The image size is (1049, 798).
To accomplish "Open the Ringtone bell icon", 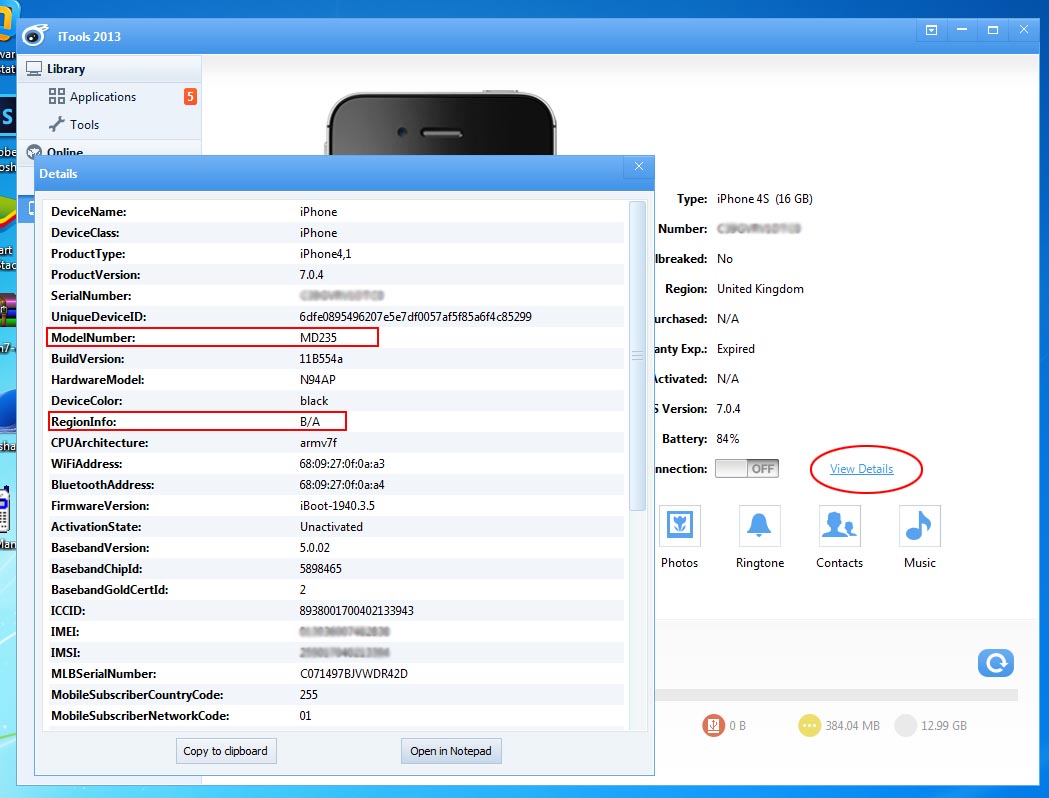I will pyautogui.click(x=759, y=526).
